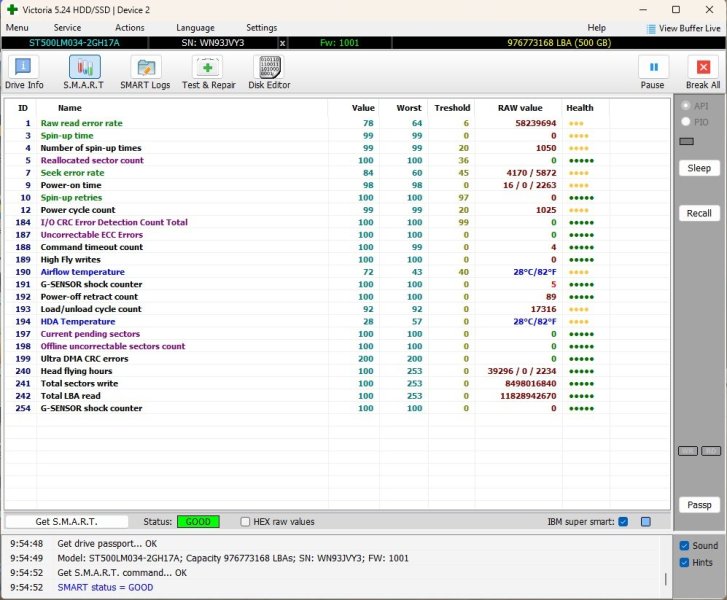The image size is (727, 600).
Task: Put the drive to Sleep
Action: (x=699, y=168)
